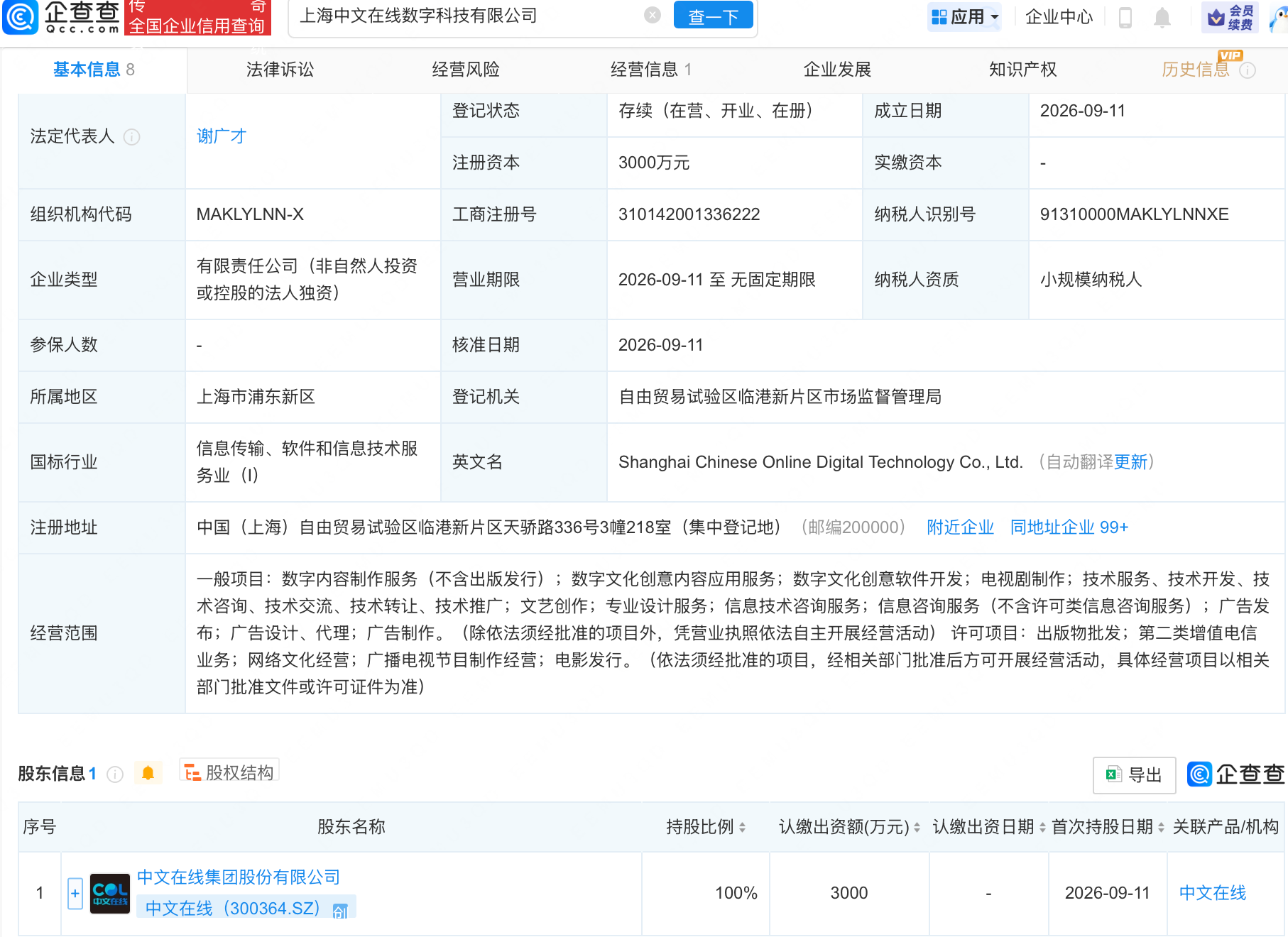
Task: Click the mobile phone icon
Action: (1125, 17)
